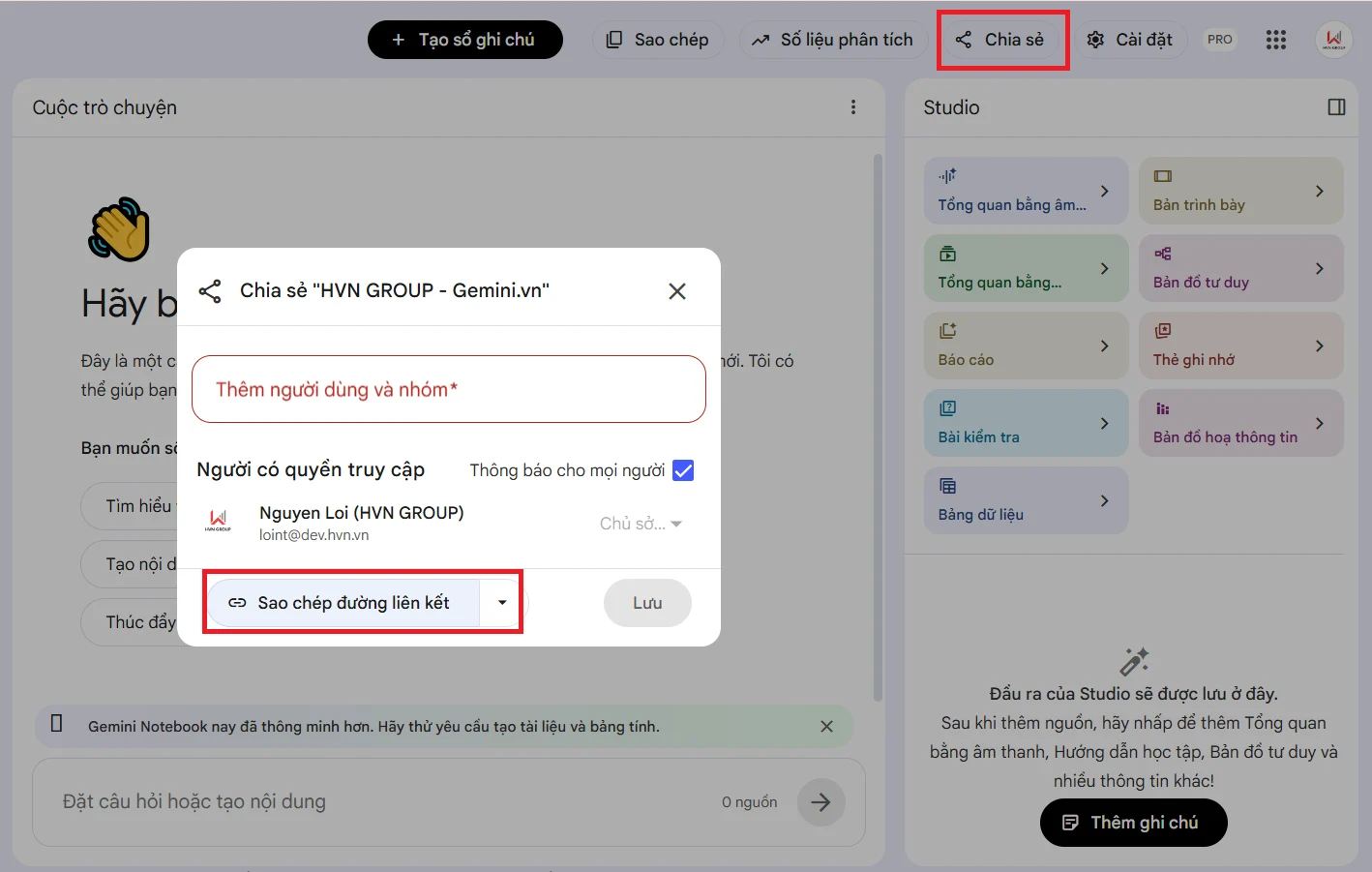Click the Tạo nội dung suggestion chip

130,564
